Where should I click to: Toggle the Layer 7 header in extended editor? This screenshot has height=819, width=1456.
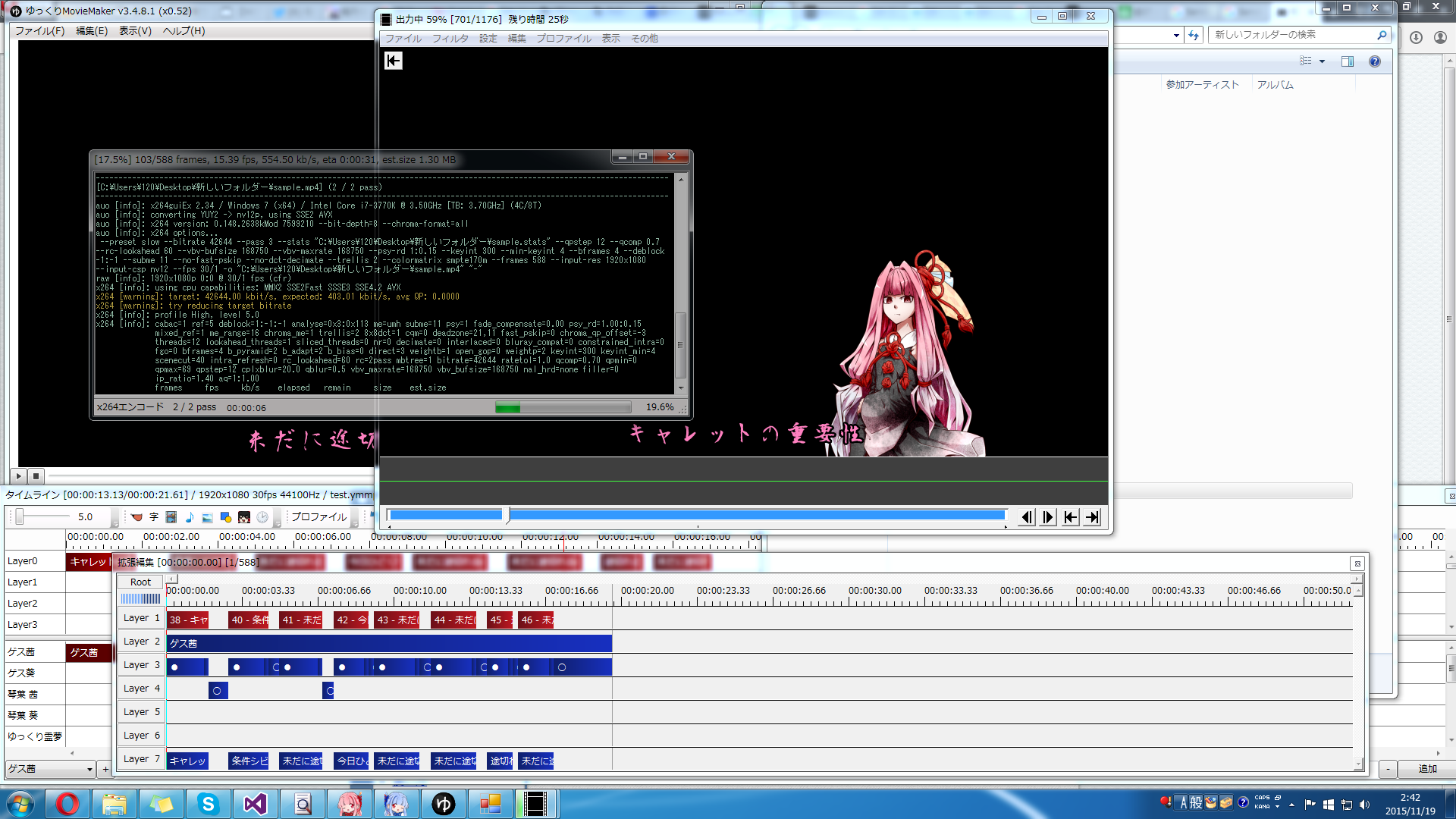[141, 759]
